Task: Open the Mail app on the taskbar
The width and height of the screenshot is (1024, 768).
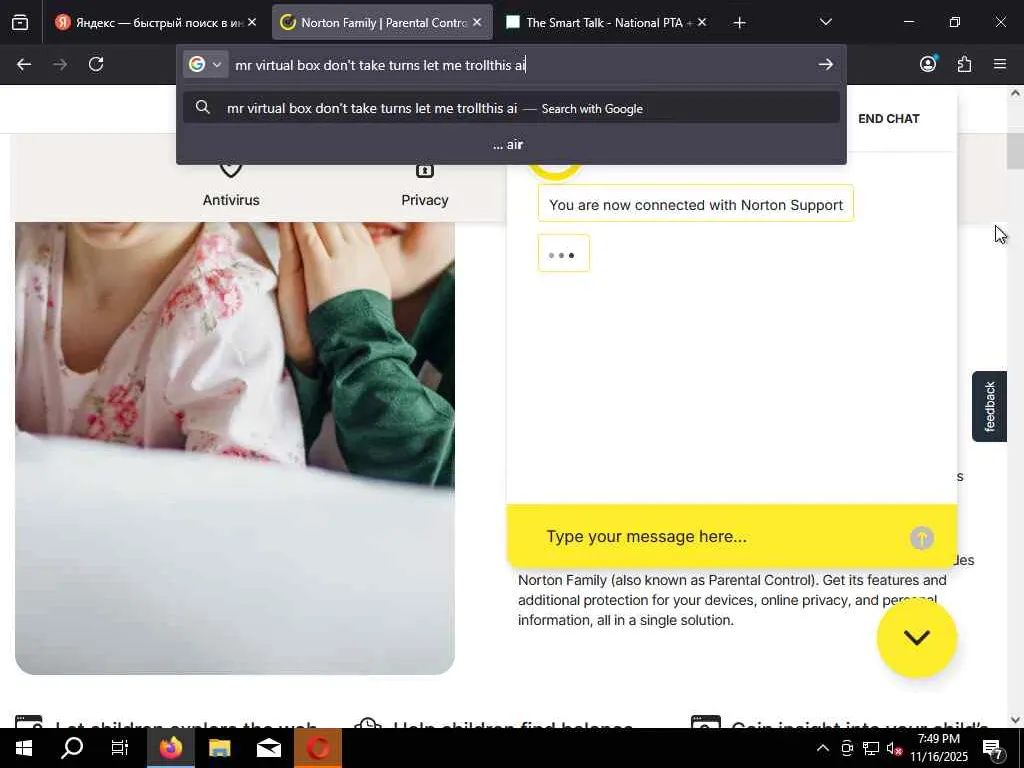Action: tap(268, 748)
